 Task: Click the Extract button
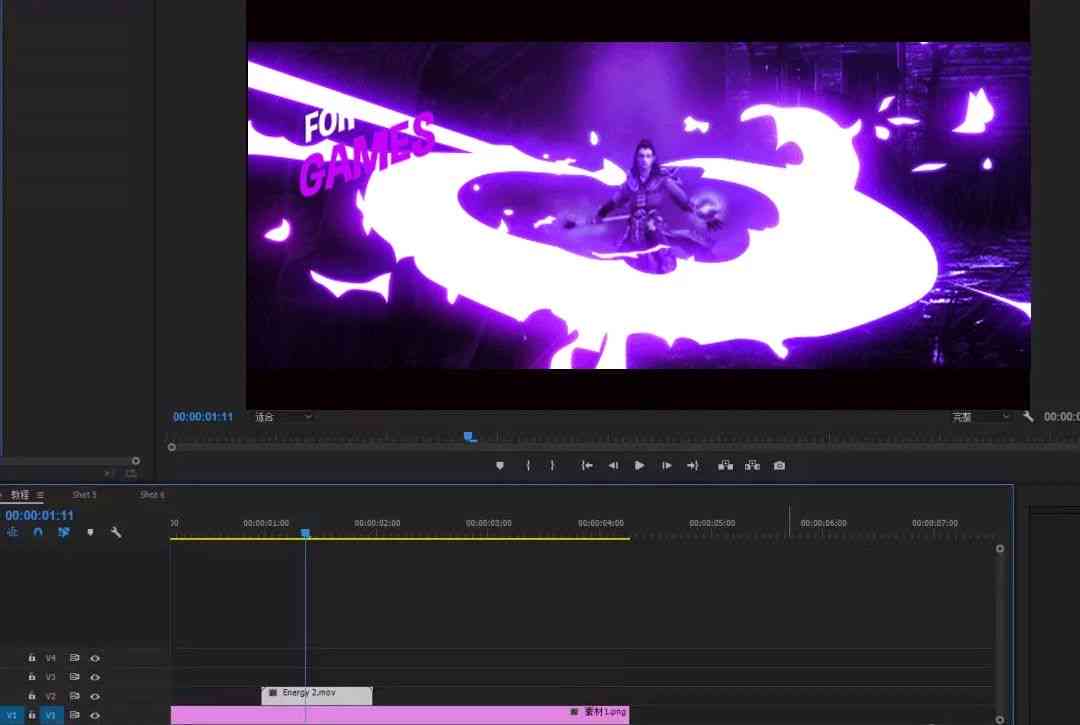pos(752,466)
